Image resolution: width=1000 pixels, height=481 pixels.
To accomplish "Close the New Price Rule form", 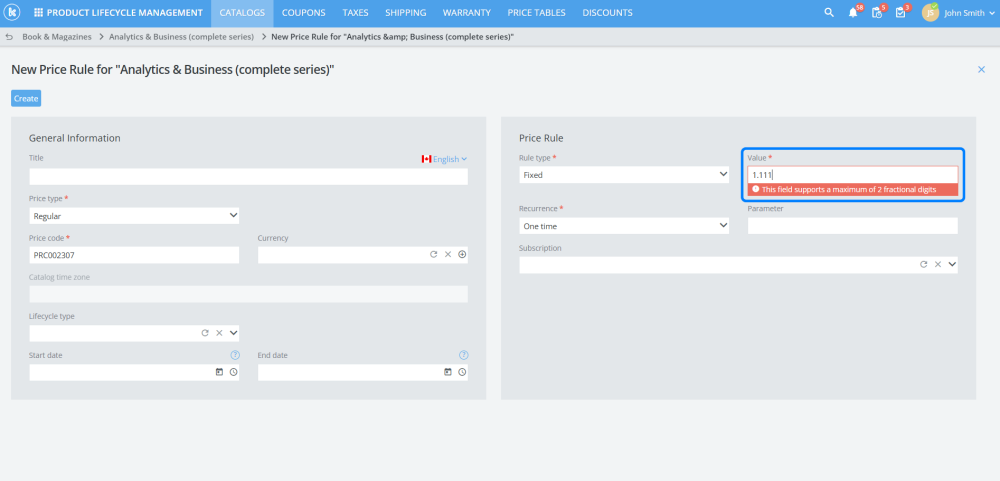I will pyautogui.click(x=982, y=70).
